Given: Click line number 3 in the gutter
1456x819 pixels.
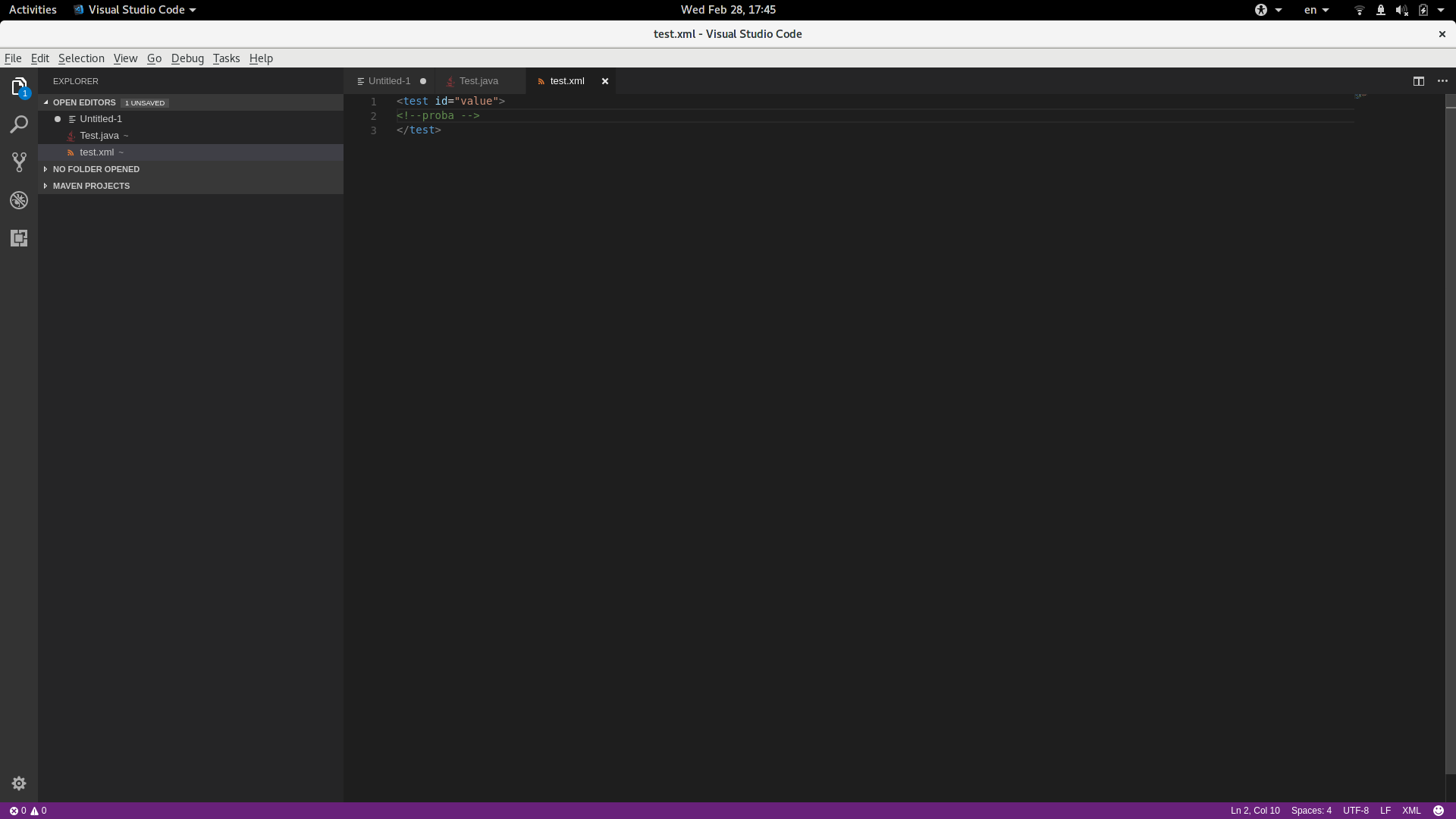Looking at the screenshot, I should (373, 130).
